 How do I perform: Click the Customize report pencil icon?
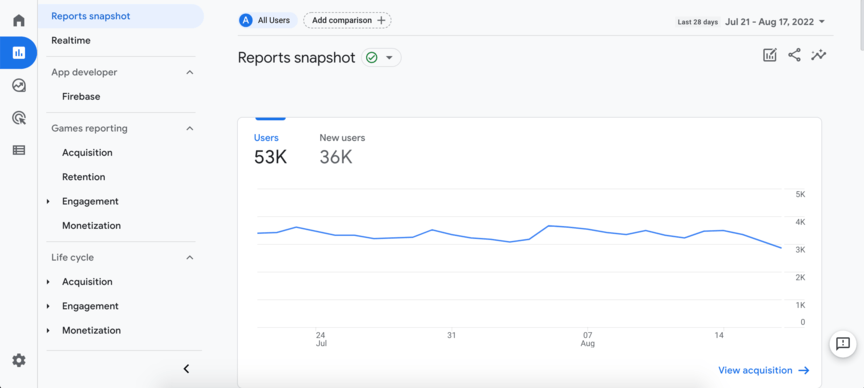click(x=770, y=55)
